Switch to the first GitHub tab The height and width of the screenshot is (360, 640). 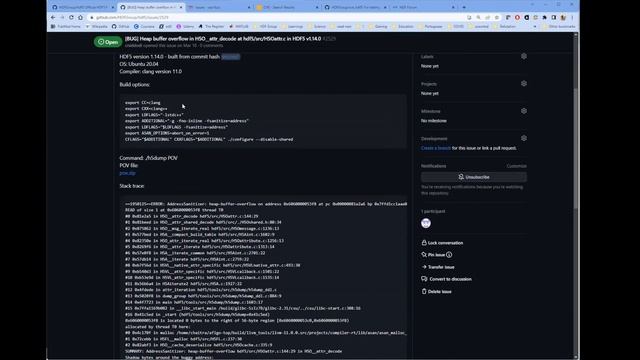pyautogui.click(x=83, y=7)
